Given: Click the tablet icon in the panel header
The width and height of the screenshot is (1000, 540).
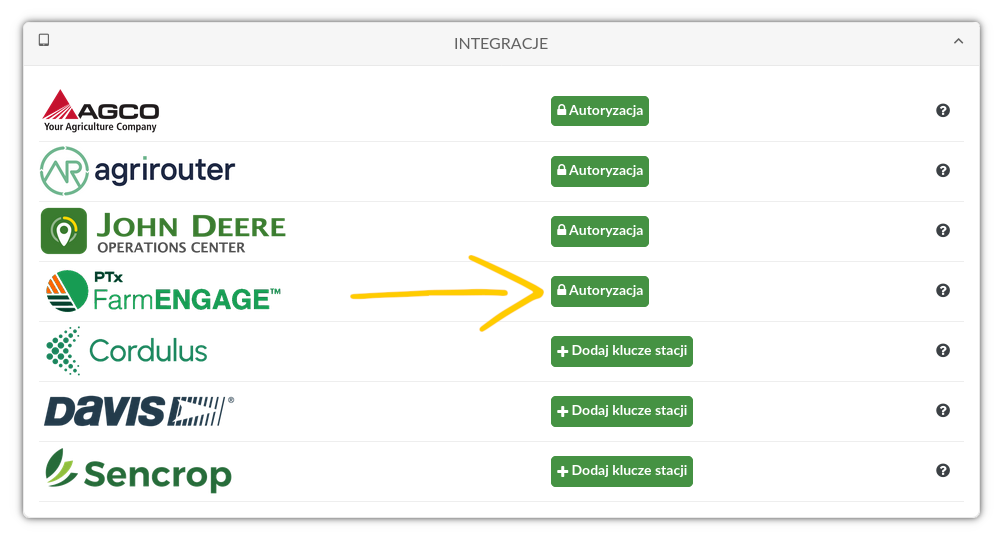Looking at the screenshot, I should [44, 41].
